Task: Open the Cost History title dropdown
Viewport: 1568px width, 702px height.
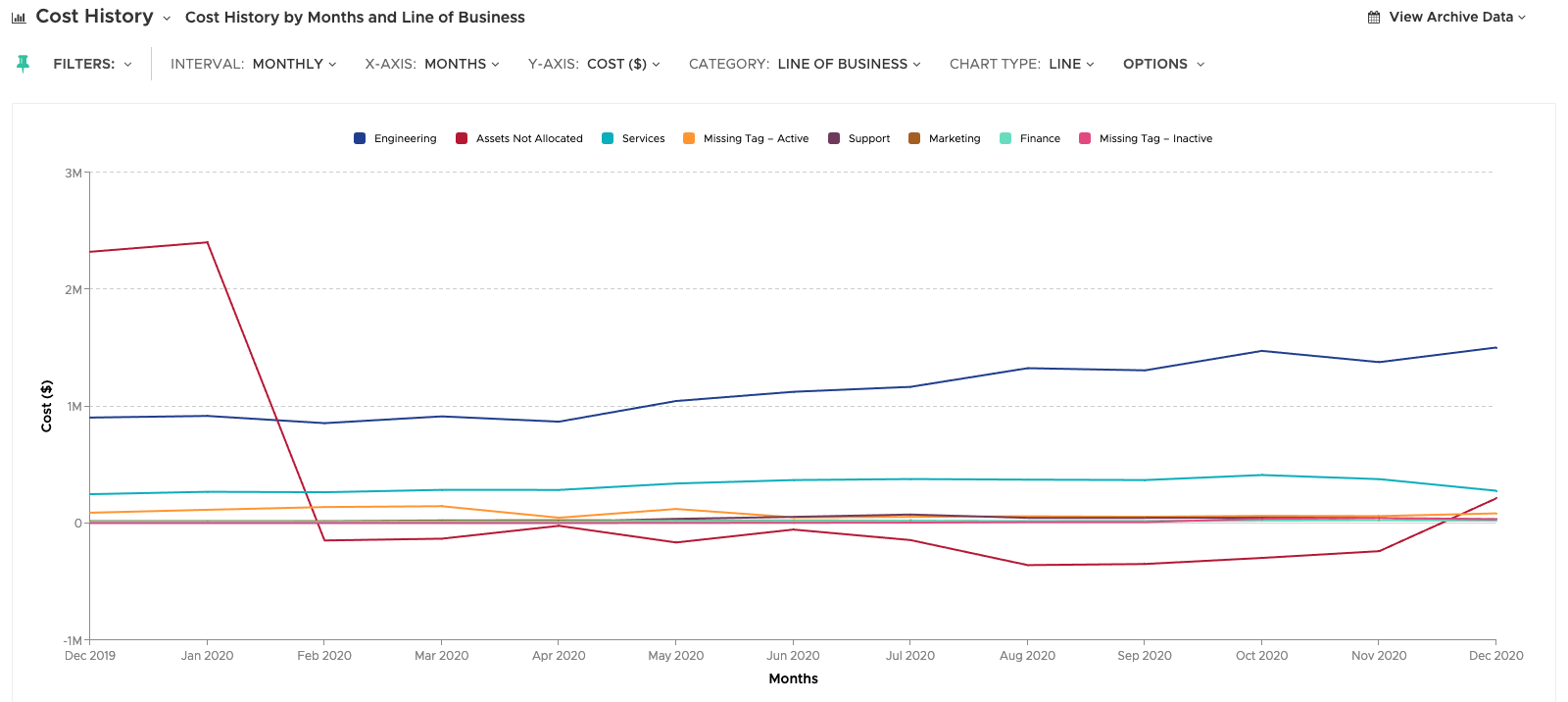Action: click(x=167, y=19)
